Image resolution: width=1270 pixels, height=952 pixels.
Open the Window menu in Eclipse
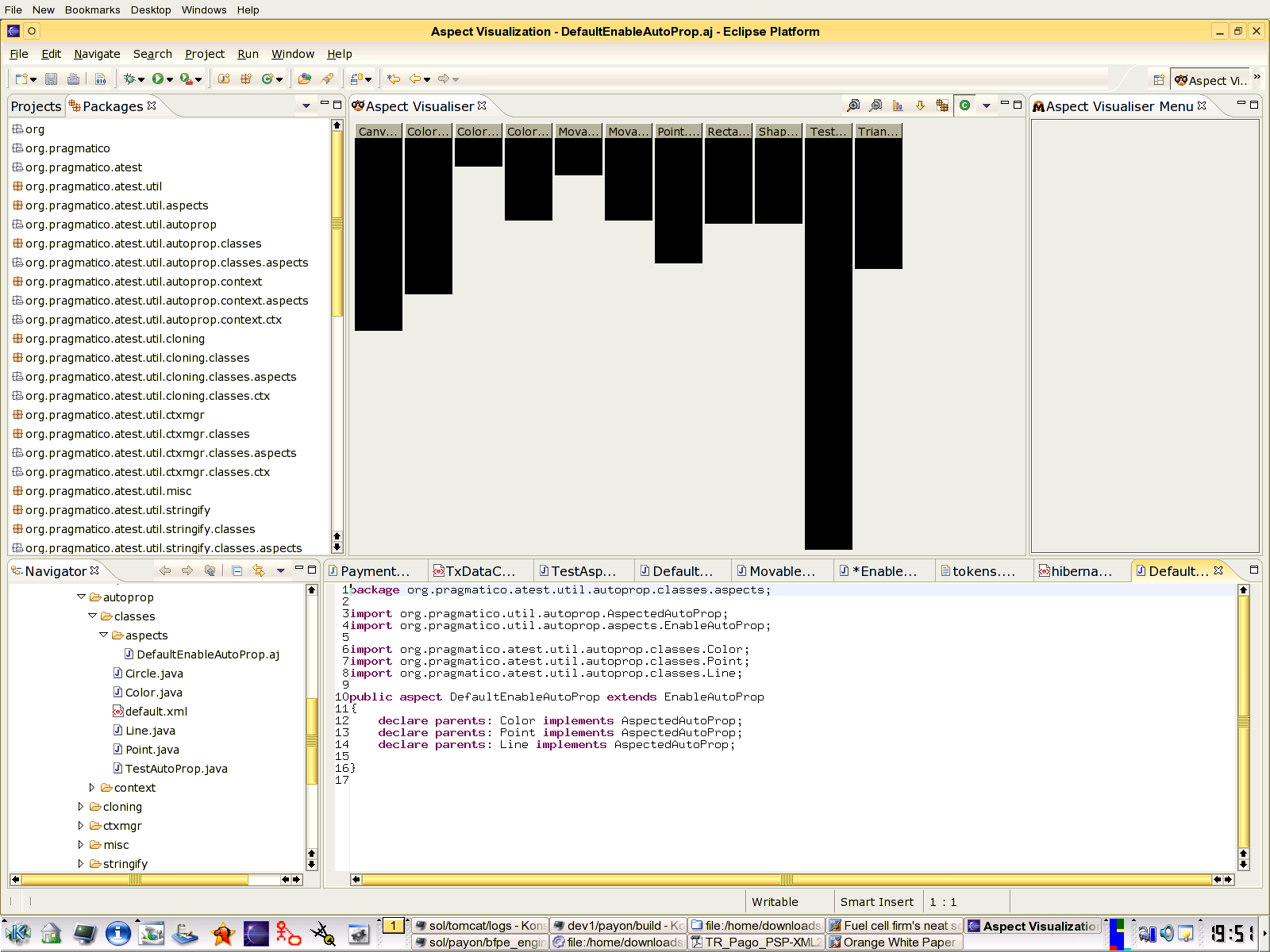tap(293, 54)
